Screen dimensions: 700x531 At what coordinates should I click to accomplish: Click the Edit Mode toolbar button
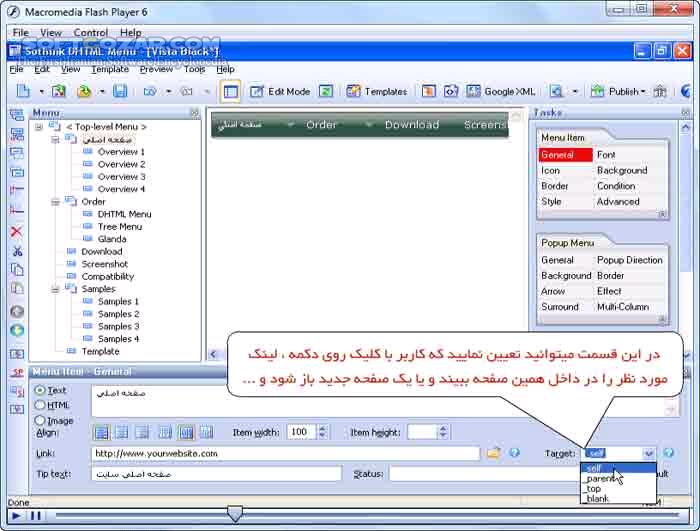tap(280, 92)
